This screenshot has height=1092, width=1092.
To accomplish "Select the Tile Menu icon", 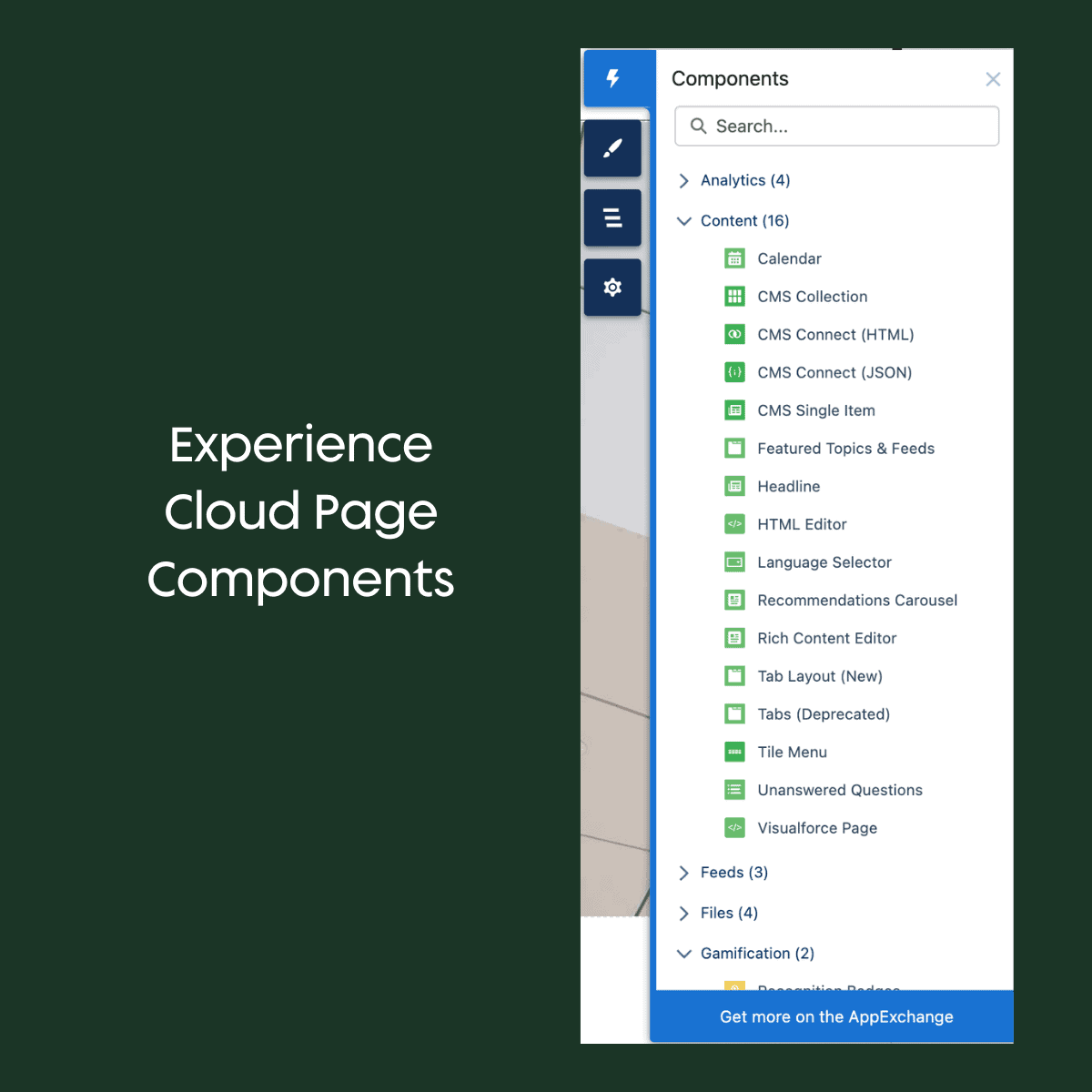I will [734, 752].
